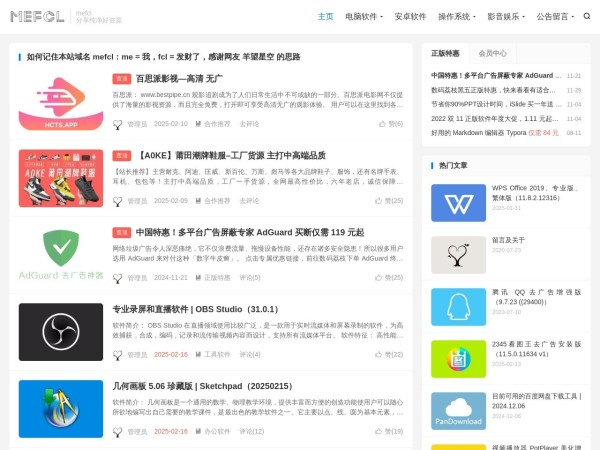Open the OBS Studio article thumbnail
600x450 pixels.
61,331
